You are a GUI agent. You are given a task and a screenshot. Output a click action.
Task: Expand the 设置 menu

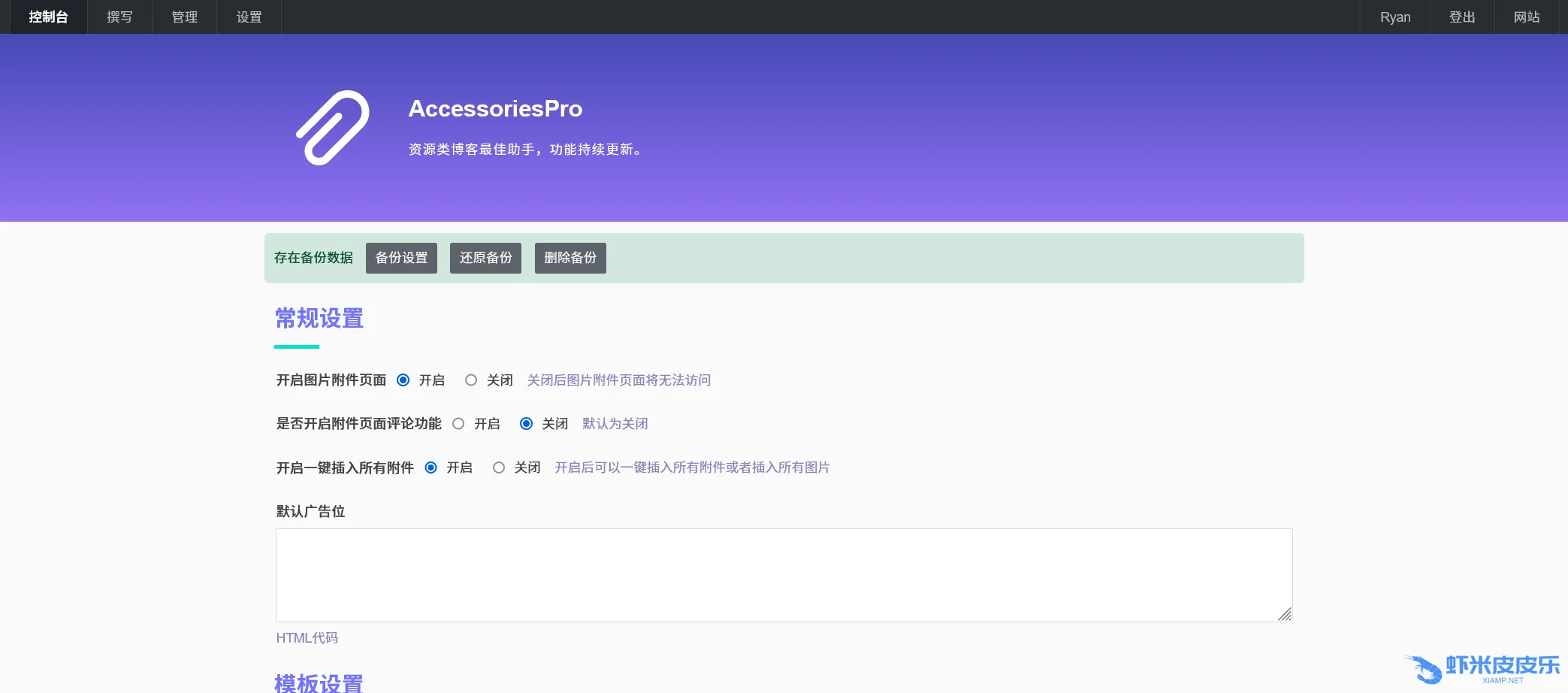pyautogui.click(x=249, y=17)
